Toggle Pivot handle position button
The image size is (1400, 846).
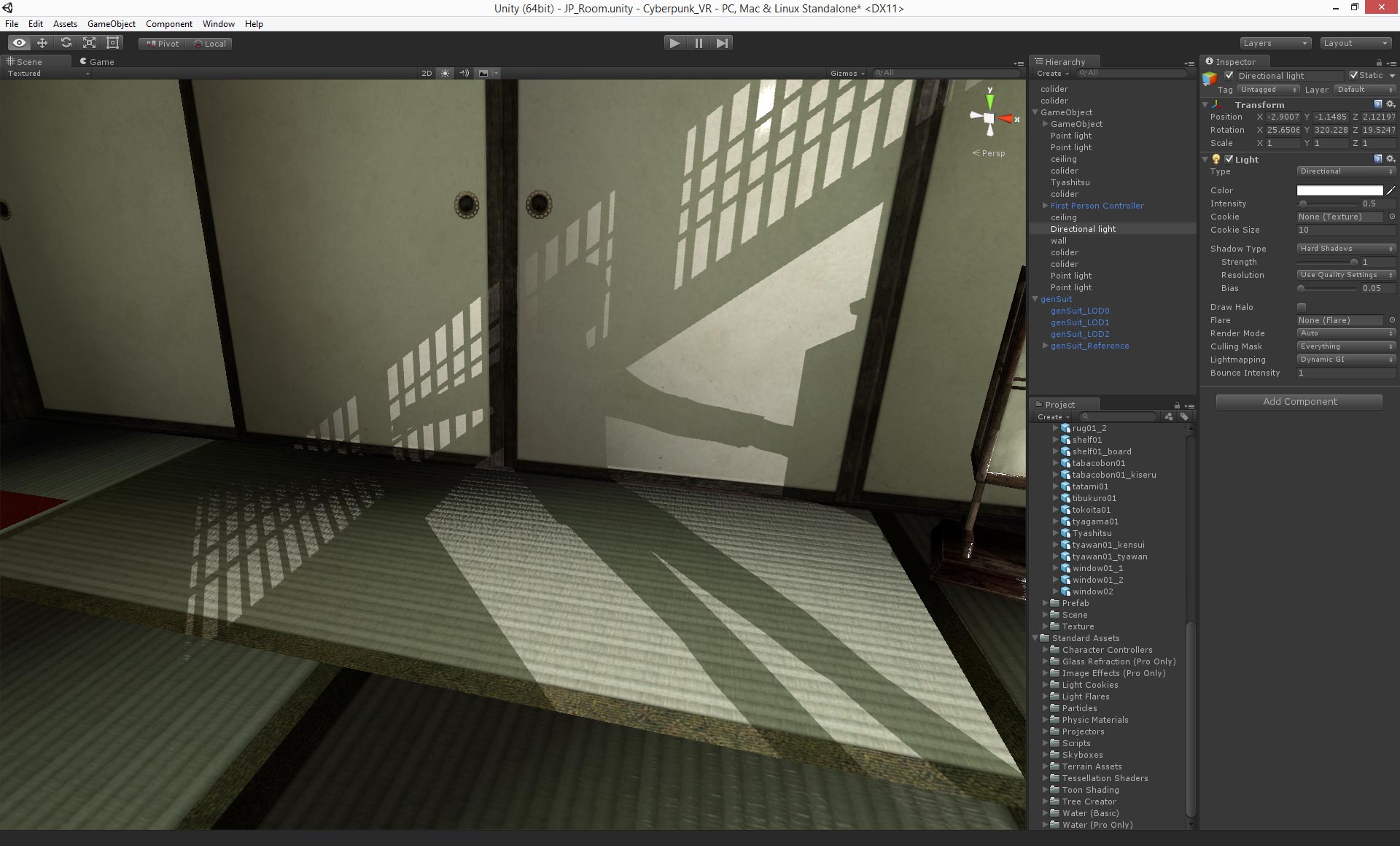click(x=163, y=44)
